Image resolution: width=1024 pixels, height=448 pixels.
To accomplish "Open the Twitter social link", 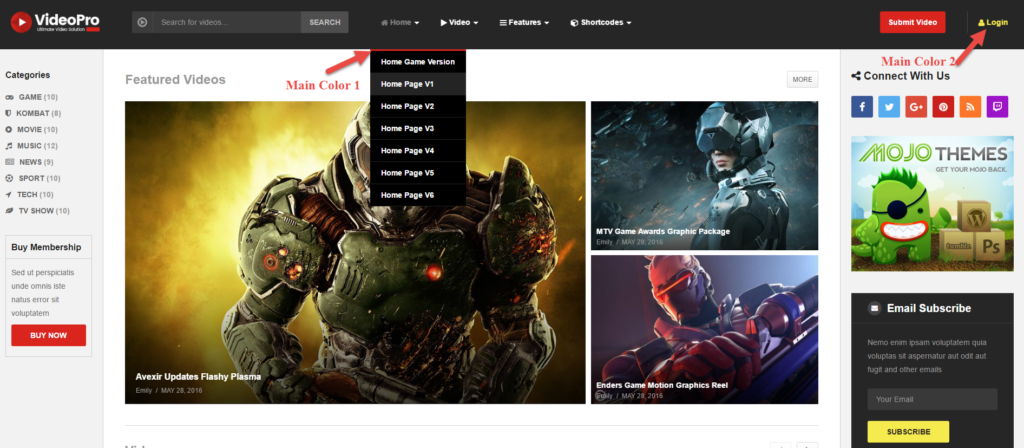I will [889, 107].
